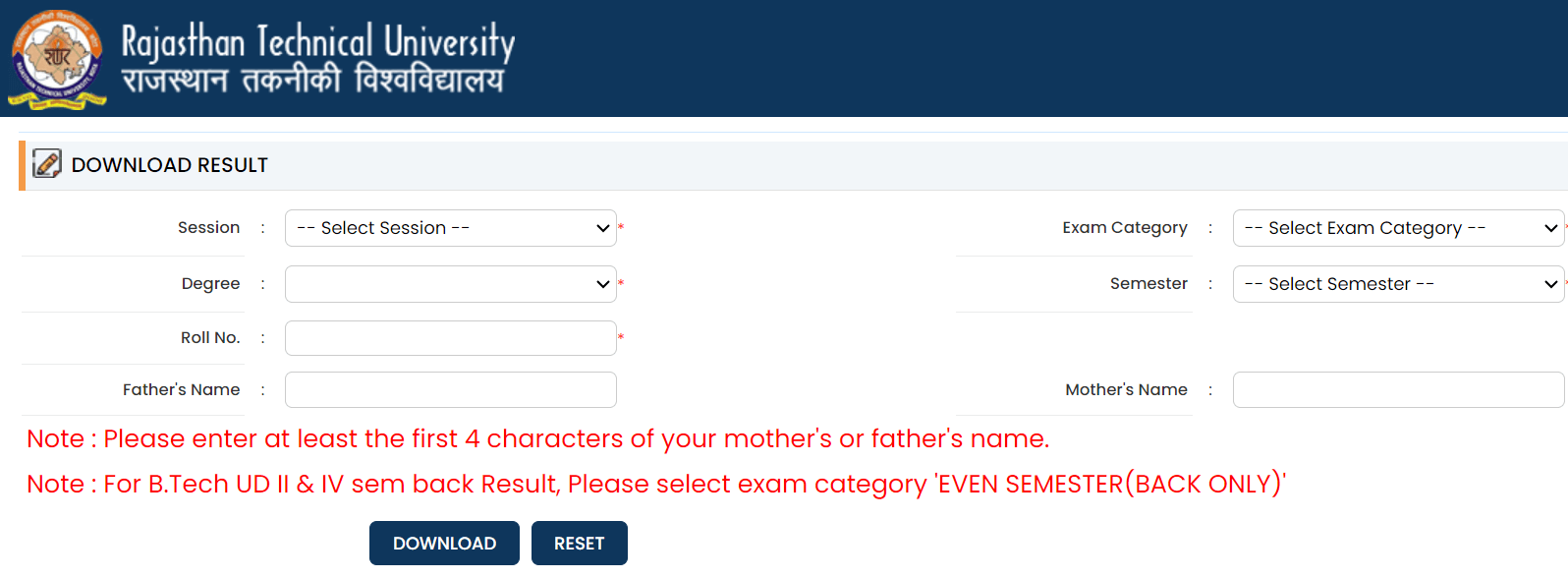1568x578 pixels.
Task: Focus the Roll No. text field
Action: [451, 338]
